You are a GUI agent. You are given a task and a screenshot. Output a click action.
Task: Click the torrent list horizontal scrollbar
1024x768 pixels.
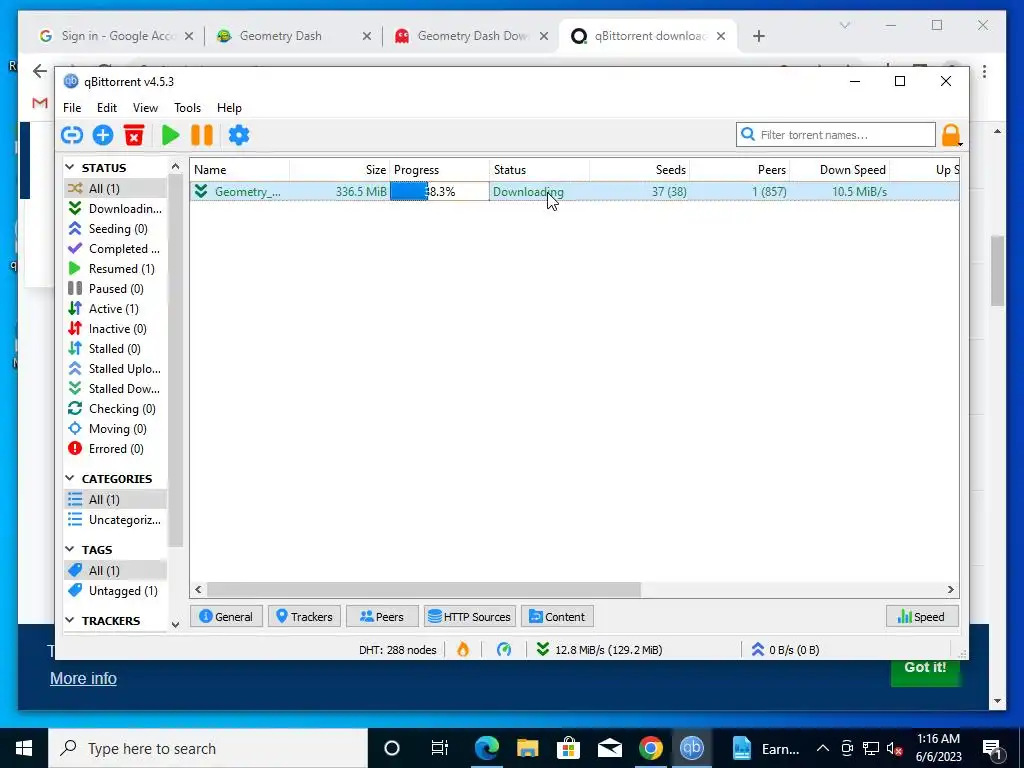coord(424,589)
